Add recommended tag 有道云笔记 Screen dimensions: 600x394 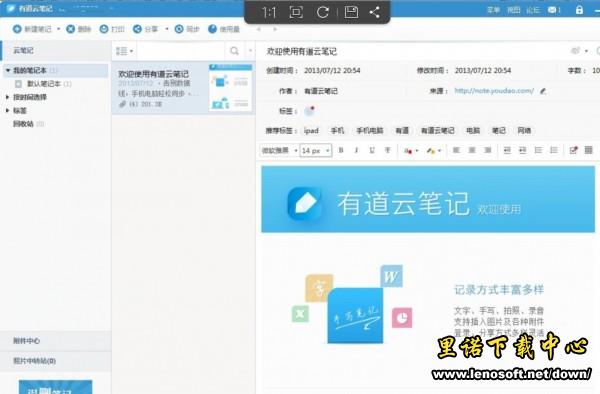pyautogui.click(x=437, y=130)
